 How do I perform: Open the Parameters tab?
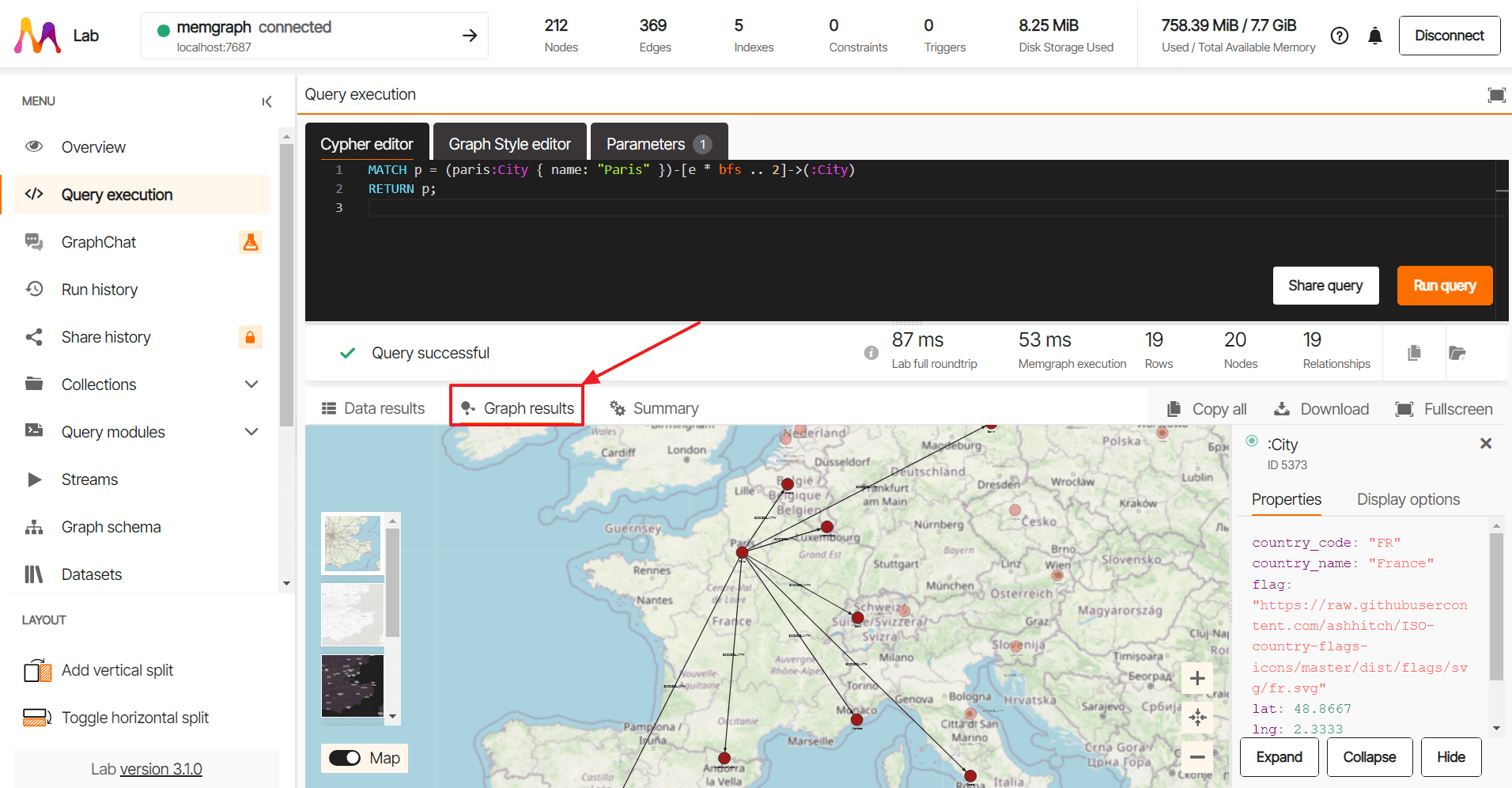(x=659, y=143)
